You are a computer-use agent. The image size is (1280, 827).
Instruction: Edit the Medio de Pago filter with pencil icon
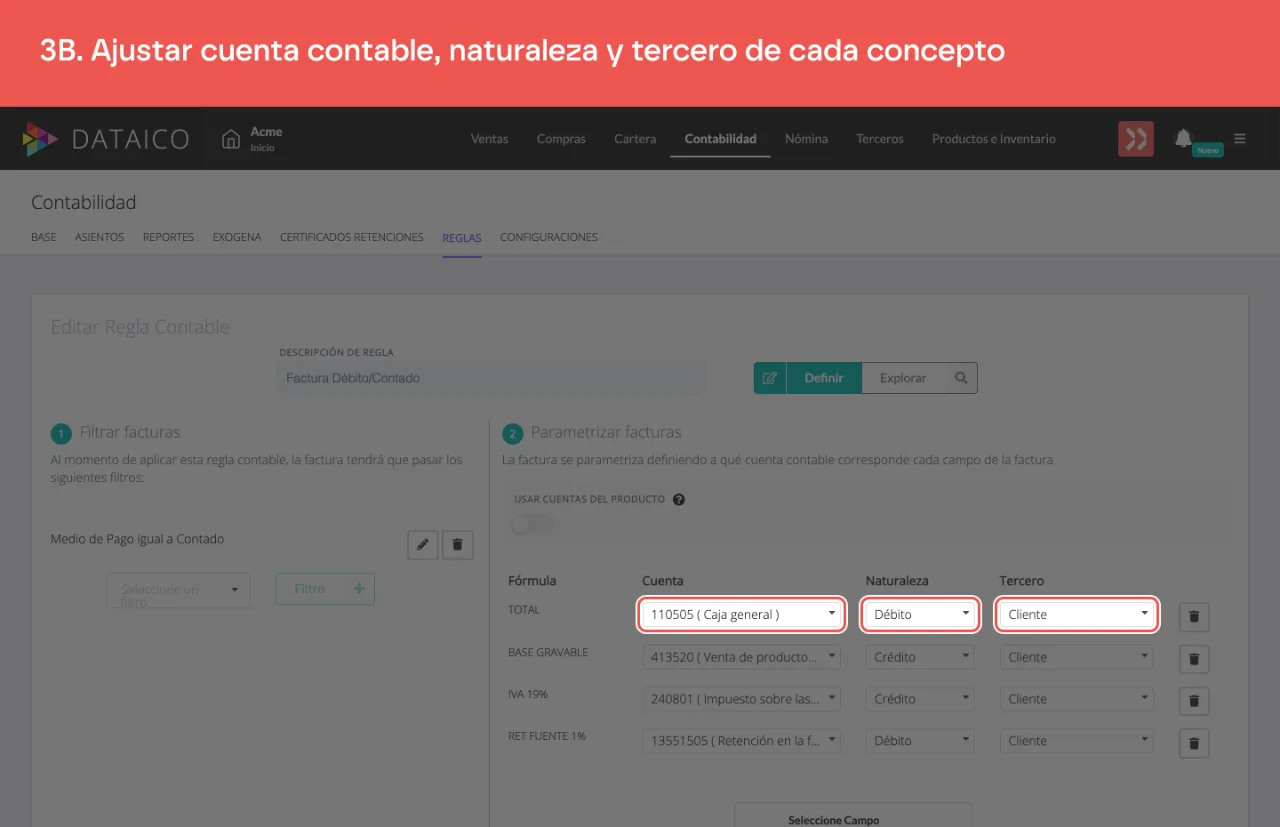(423, 544)
